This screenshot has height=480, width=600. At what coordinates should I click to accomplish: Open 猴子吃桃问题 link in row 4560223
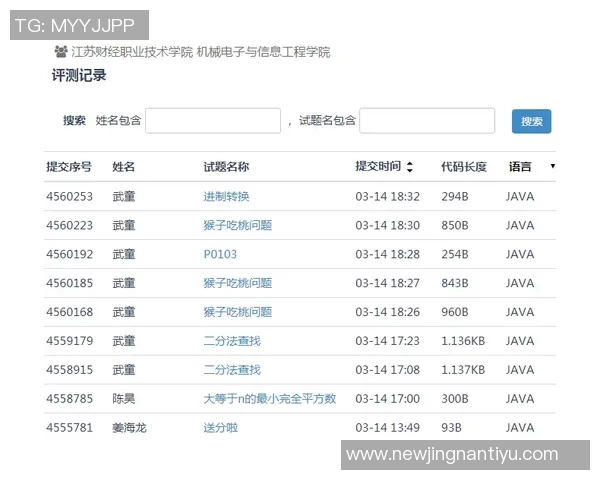coord(238,225)
